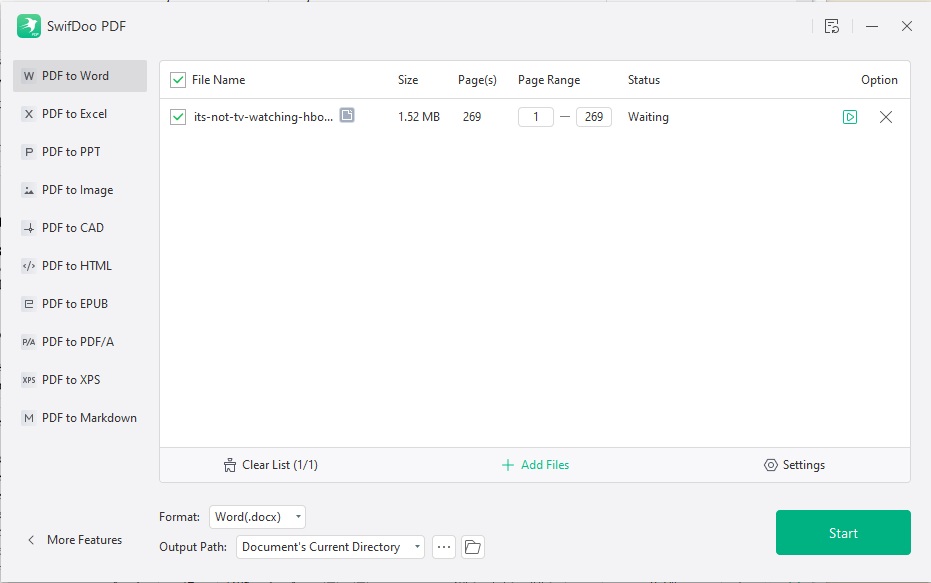Open PDF to Markdown converter
The height and width of the screenshot is (583, 931).
point(80,418)
